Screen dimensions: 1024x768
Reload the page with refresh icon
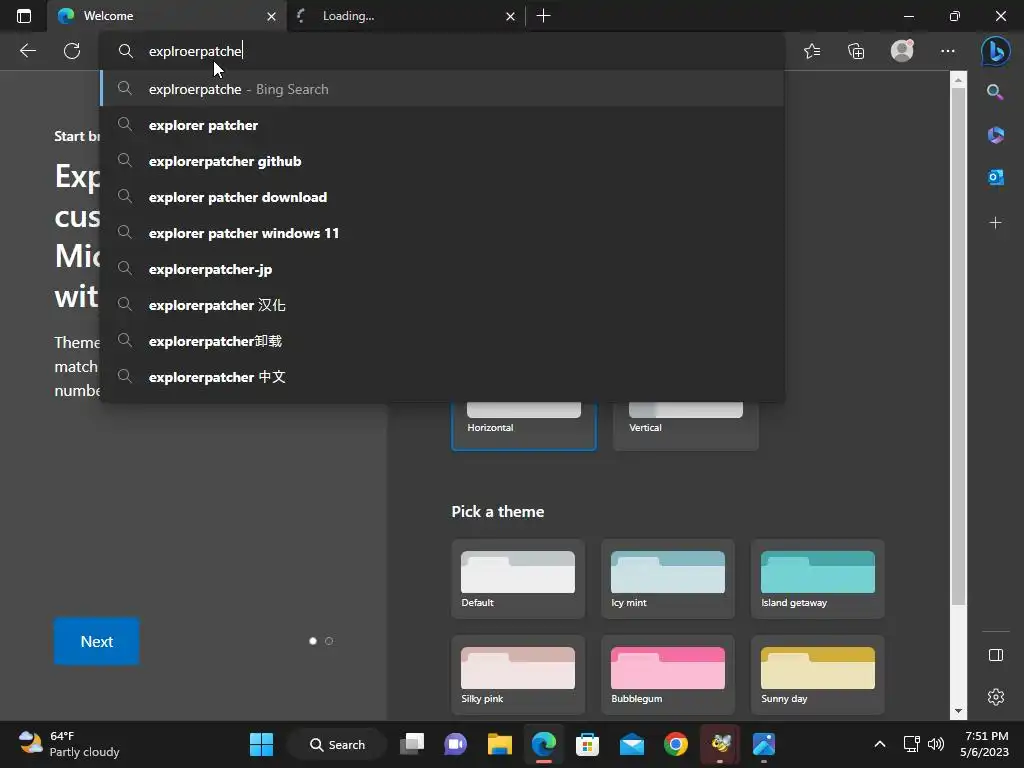pyautogui.click(x=72, y=51)
